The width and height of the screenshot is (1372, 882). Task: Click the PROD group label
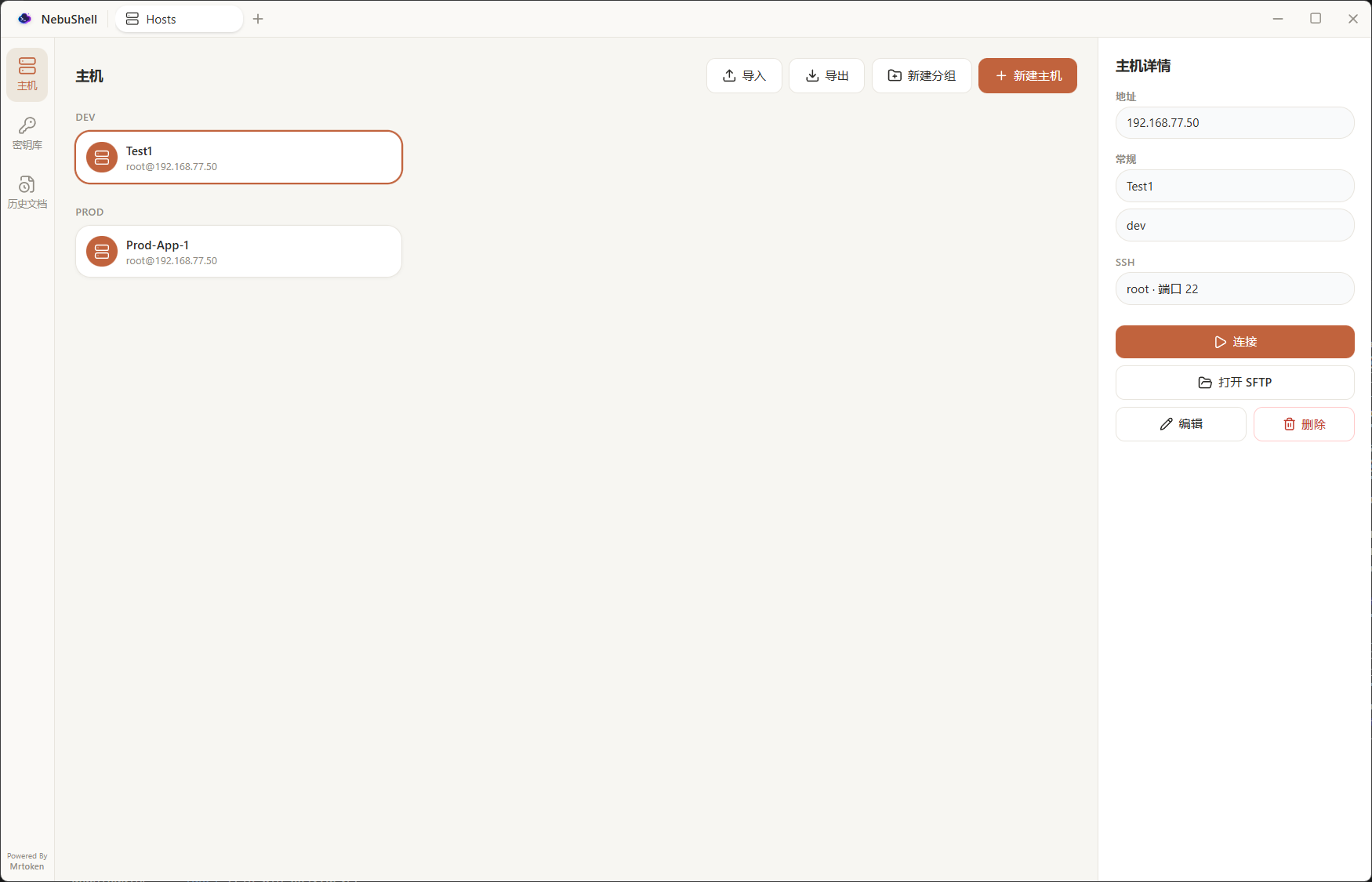coord(89,212)
